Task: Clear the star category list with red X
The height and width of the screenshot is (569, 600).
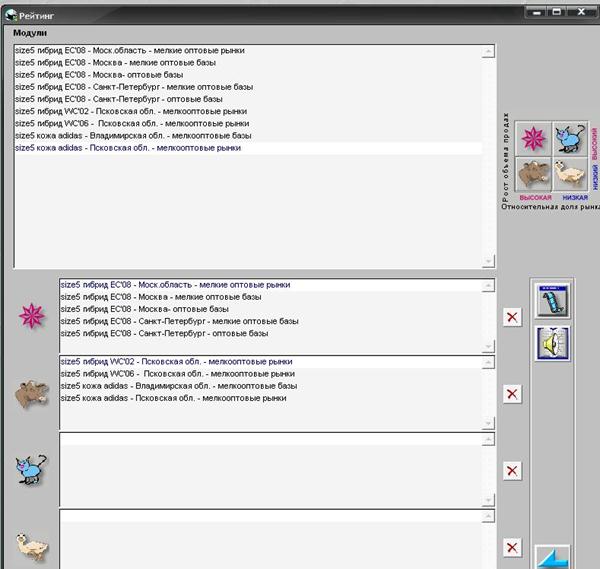Action: (512, 317)
